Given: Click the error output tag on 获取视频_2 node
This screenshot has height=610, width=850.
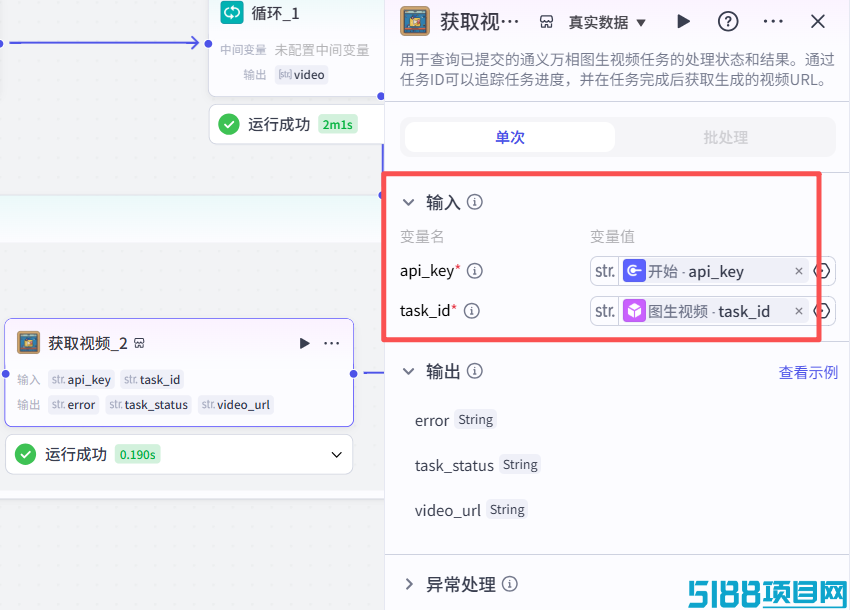Looking at the screenshot, I should click(73, 404).
